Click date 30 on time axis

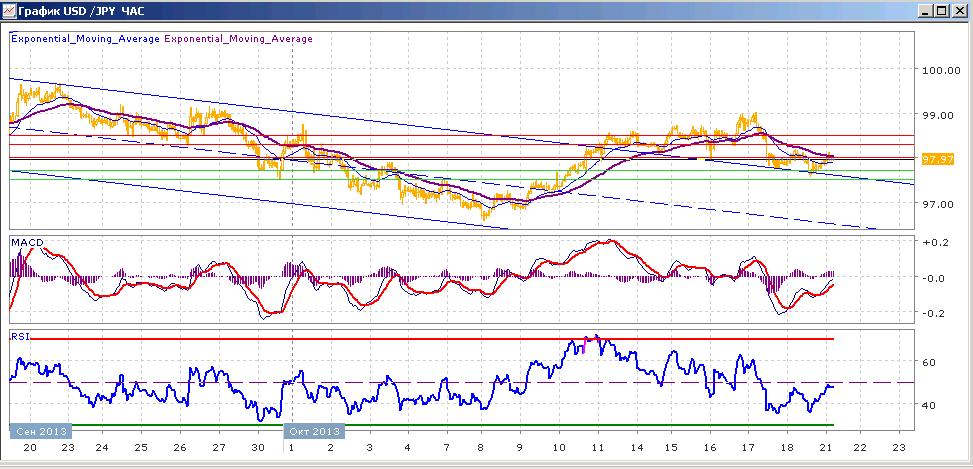click(259, 448)
